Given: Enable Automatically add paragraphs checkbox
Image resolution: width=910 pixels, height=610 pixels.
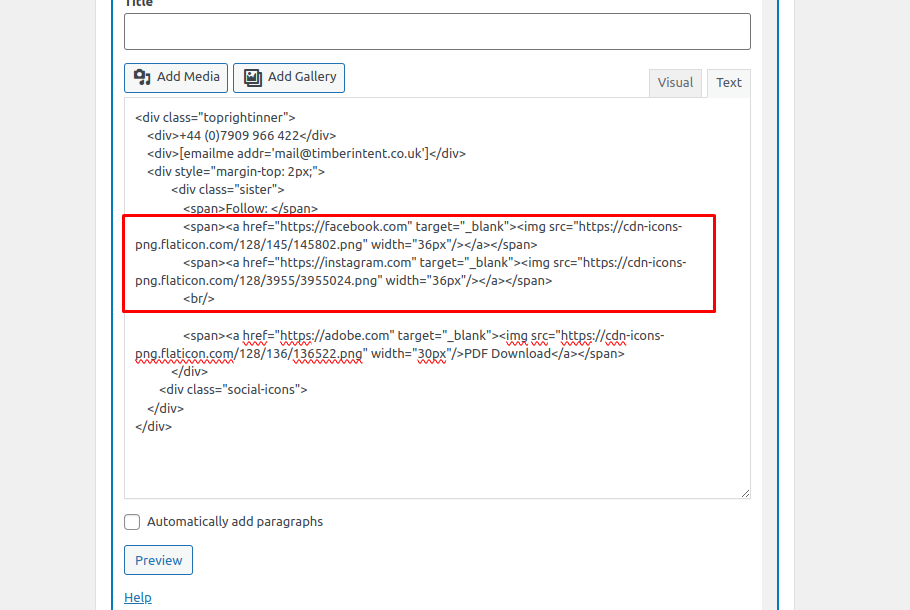Looking at the screenshot, I should (132, 522).
